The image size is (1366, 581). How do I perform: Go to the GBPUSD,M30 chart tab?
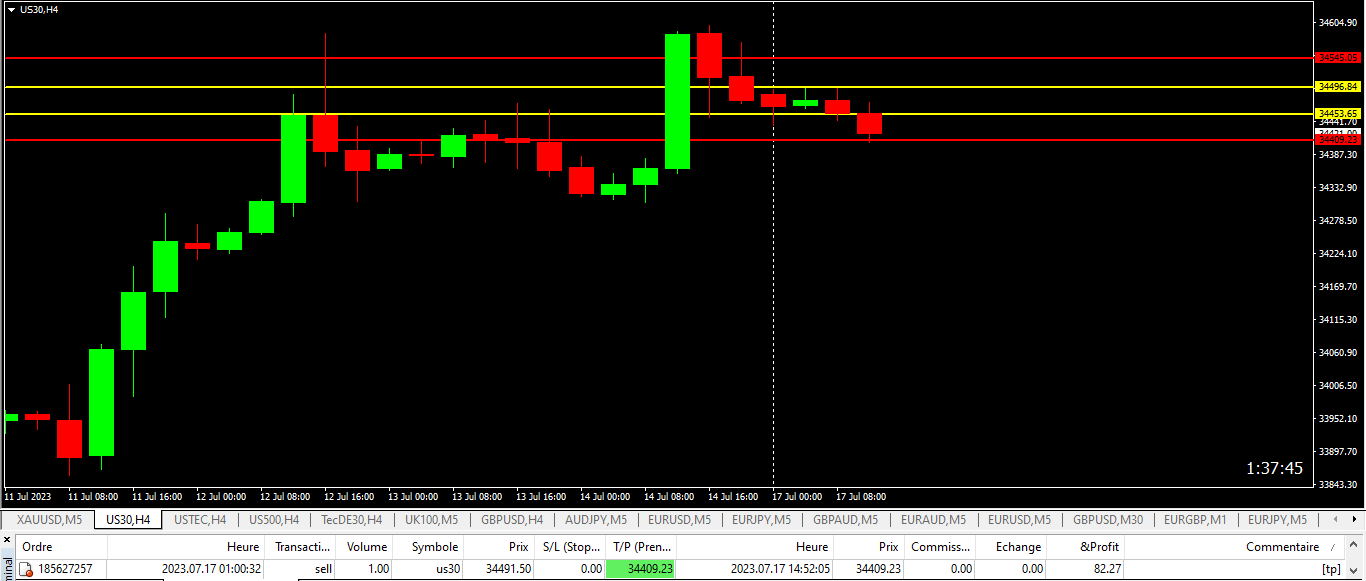coord(1108,520)
